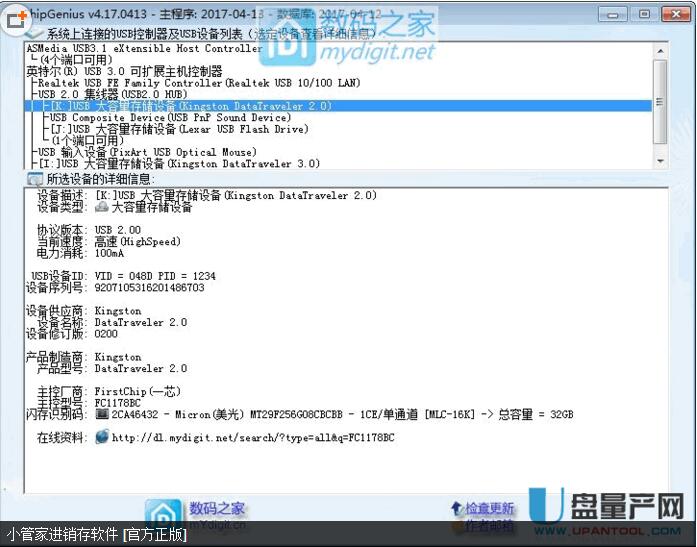The height and width of the screenshot is (547, 697).
Task: Click the device list scrollbar thumb
Action: [660, 102]
